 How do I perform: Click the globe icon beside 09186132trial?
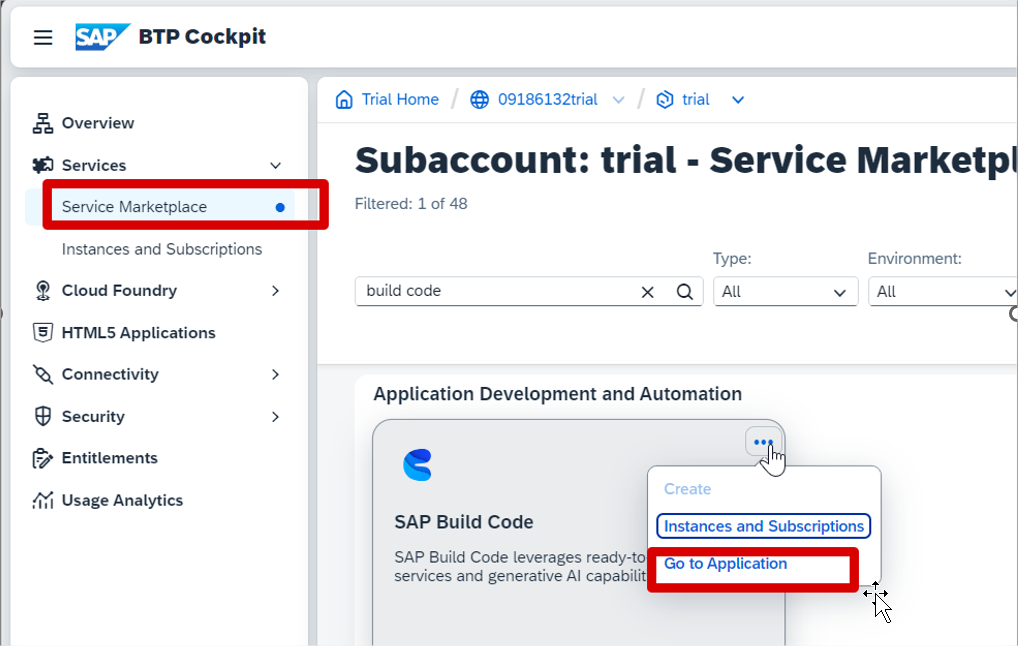480,99
